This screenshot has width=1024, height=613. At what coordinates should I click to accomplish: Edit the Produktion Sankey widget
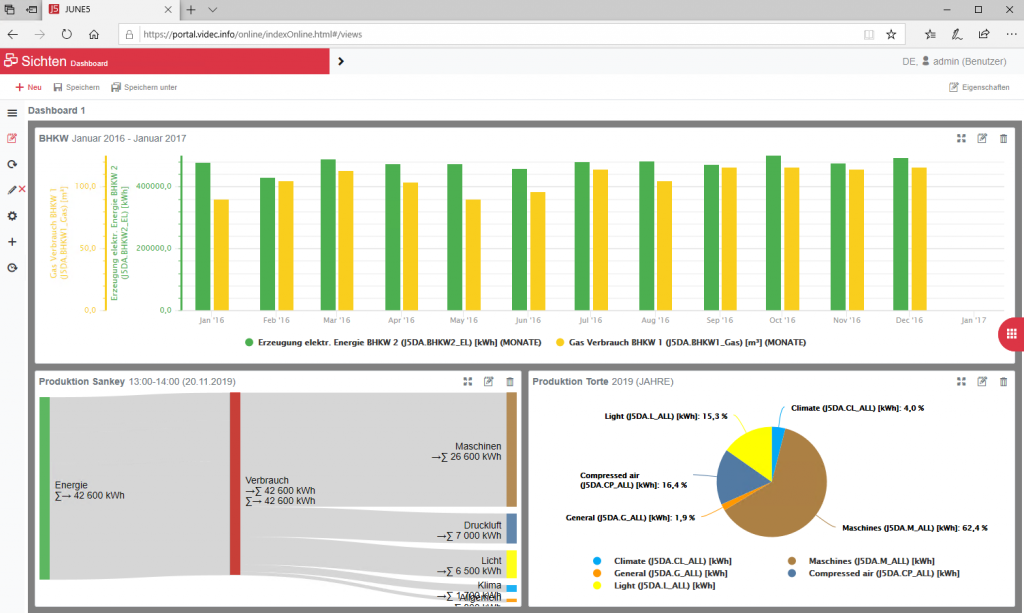[x=489, y=381]
